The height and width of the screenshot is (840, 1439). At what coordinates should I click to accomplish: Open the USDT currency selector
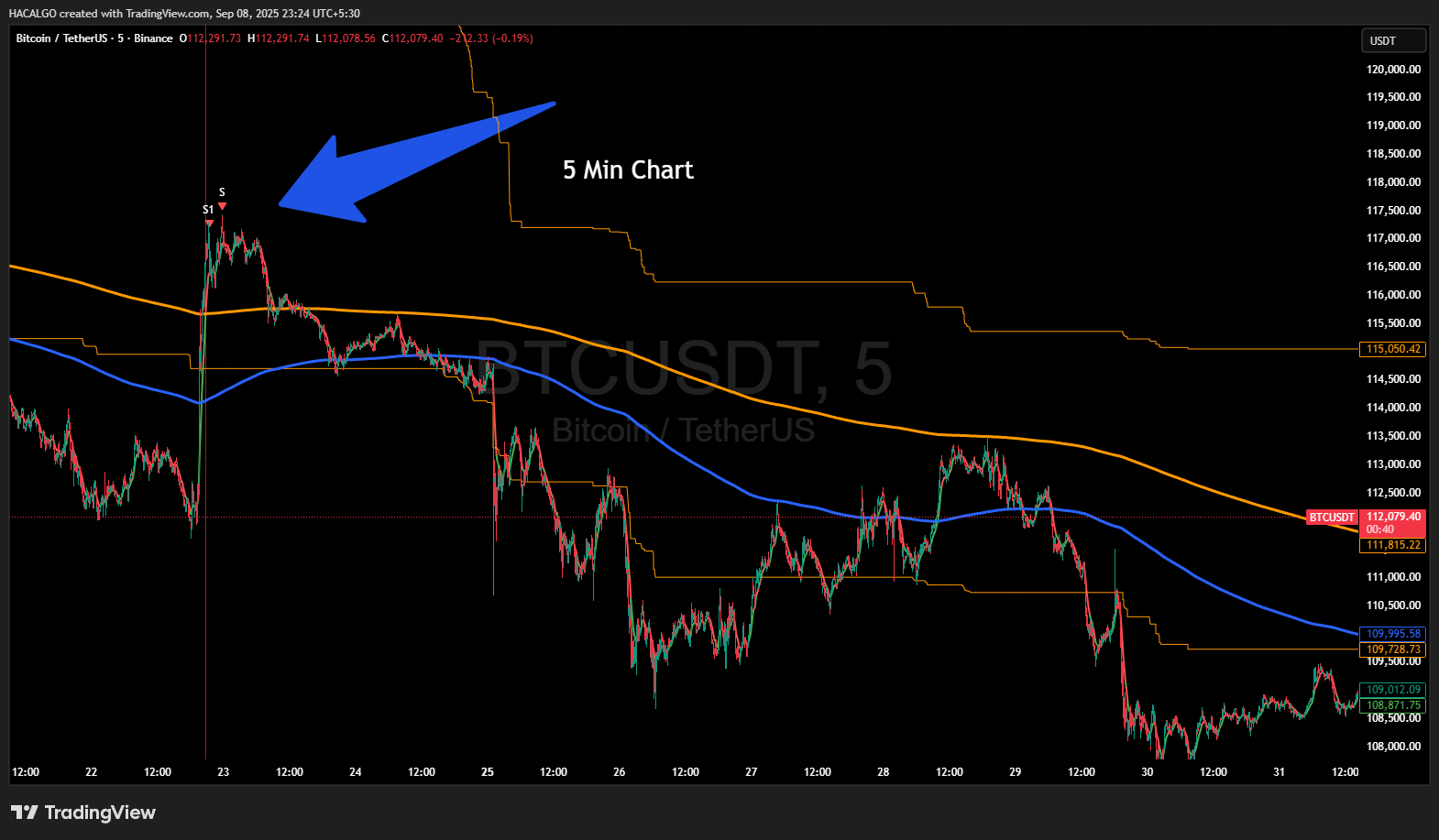[1392, 41]
